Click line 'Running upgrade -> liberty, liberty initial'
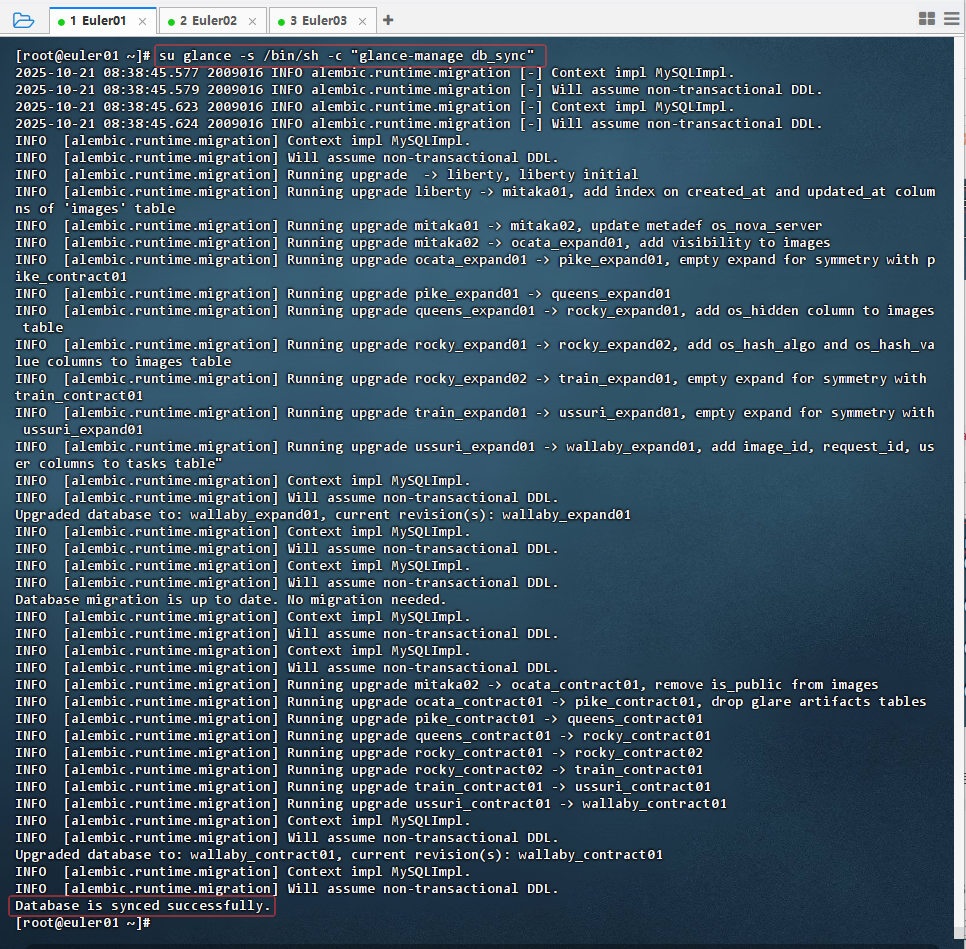The height and width of the screenshot is (949, 966). [327, 174]
